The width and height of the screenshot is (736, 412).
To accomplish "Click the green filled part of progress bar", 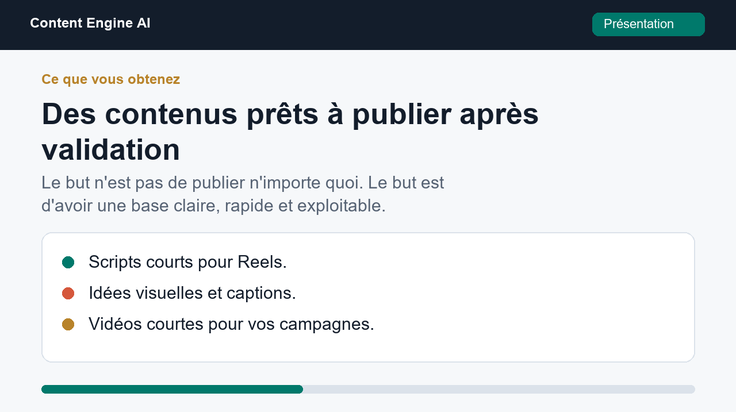I will click(x=172, y=389).
